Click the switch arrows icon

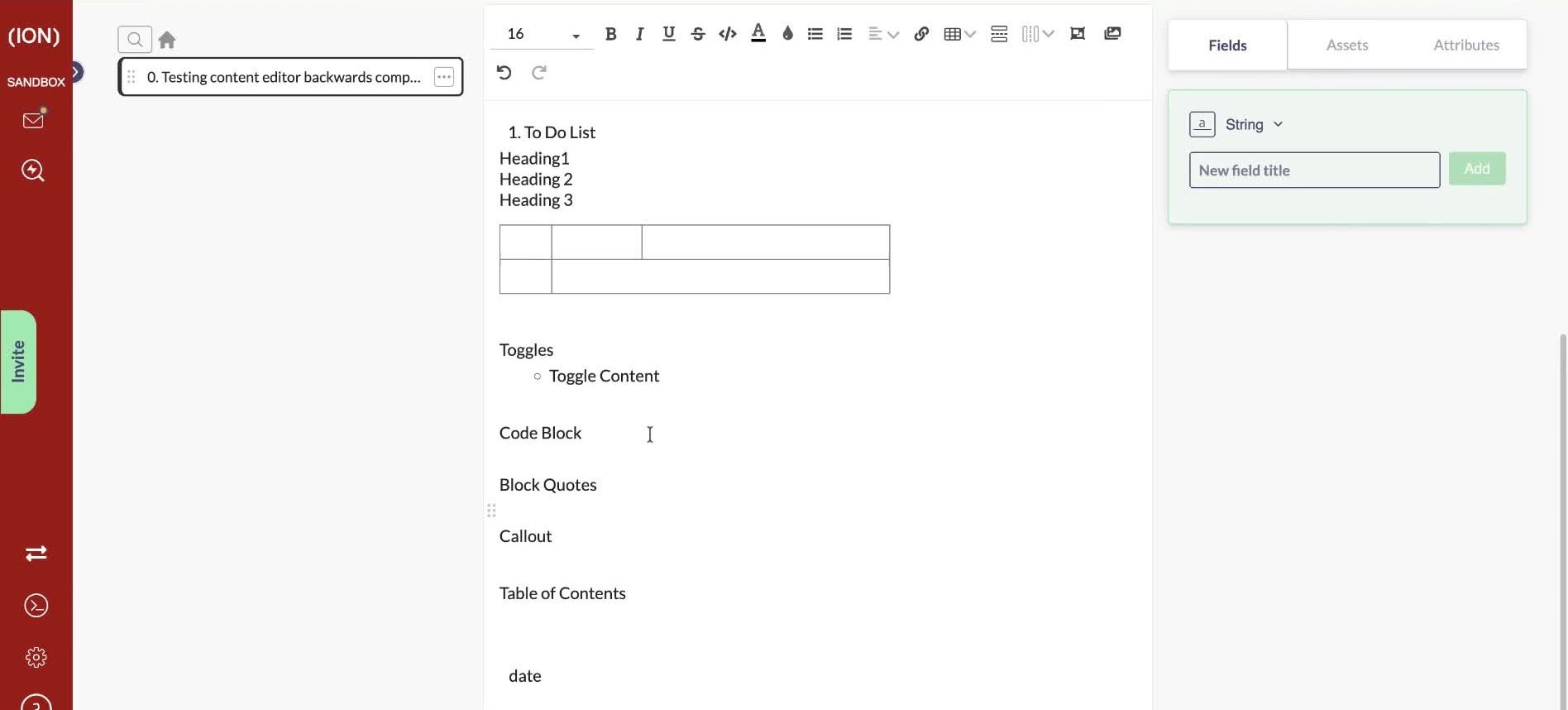point(36,554)
